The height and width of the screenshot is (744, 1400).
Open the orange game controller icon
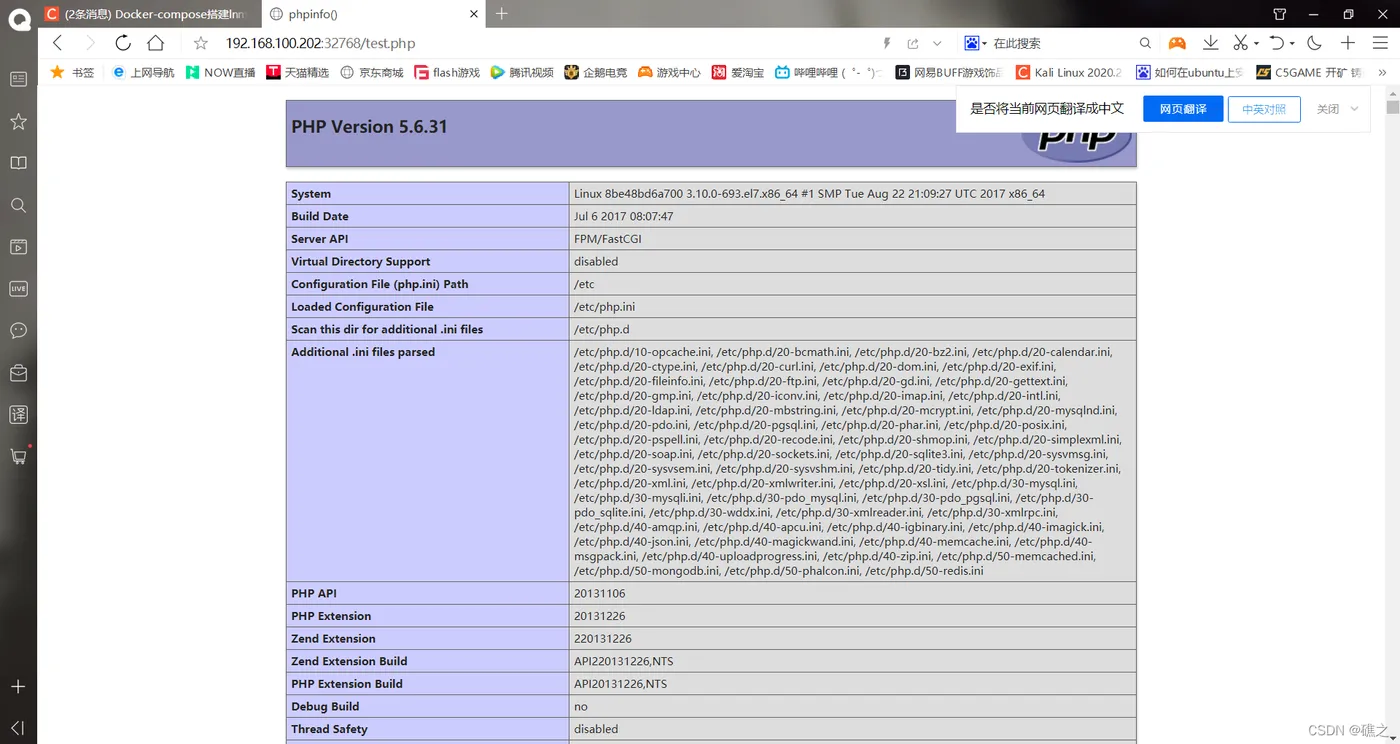tap(1178, 43)
